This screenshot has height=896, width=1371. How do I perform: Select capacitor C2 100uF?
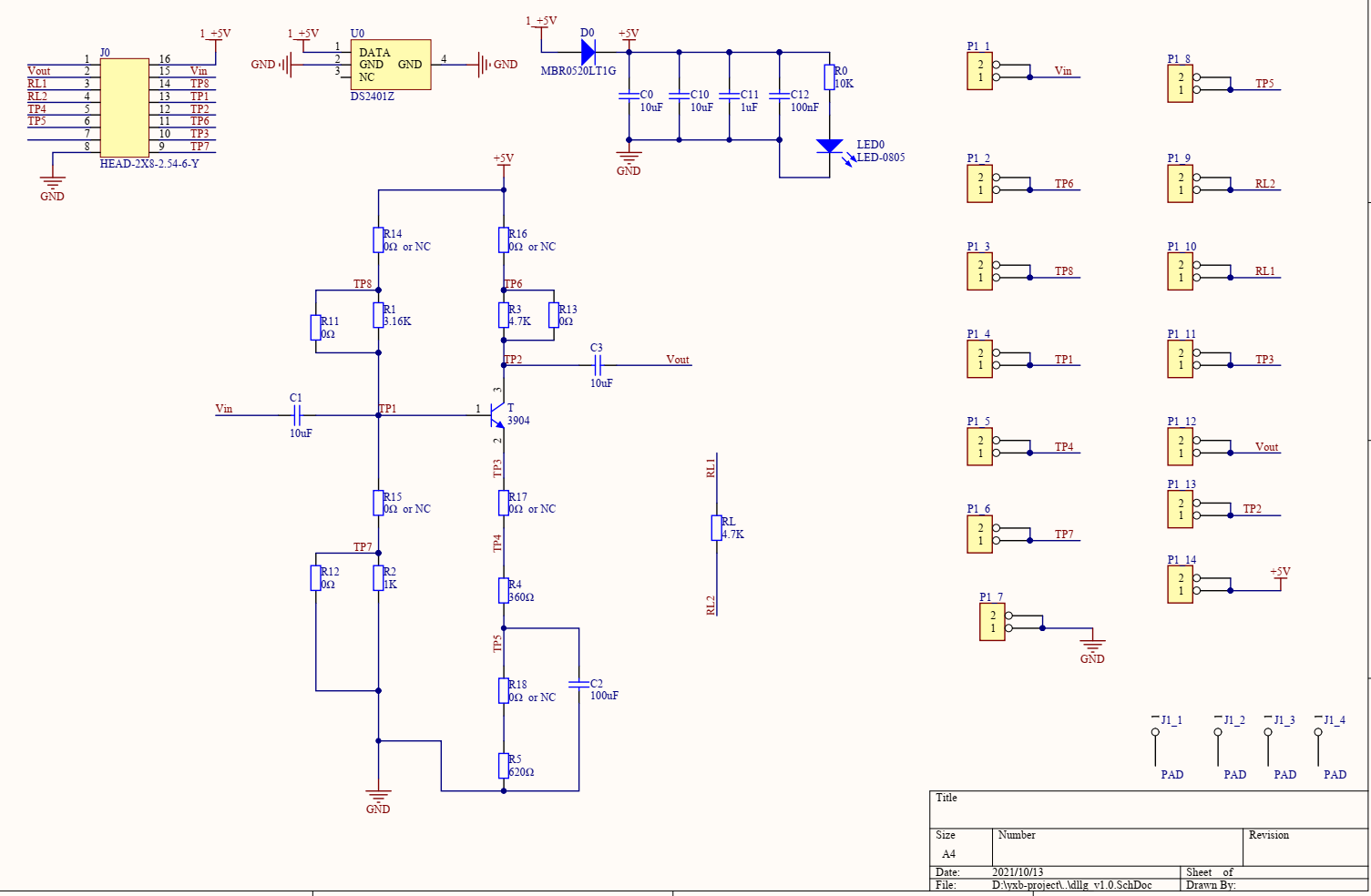click(x=578, y=684)
